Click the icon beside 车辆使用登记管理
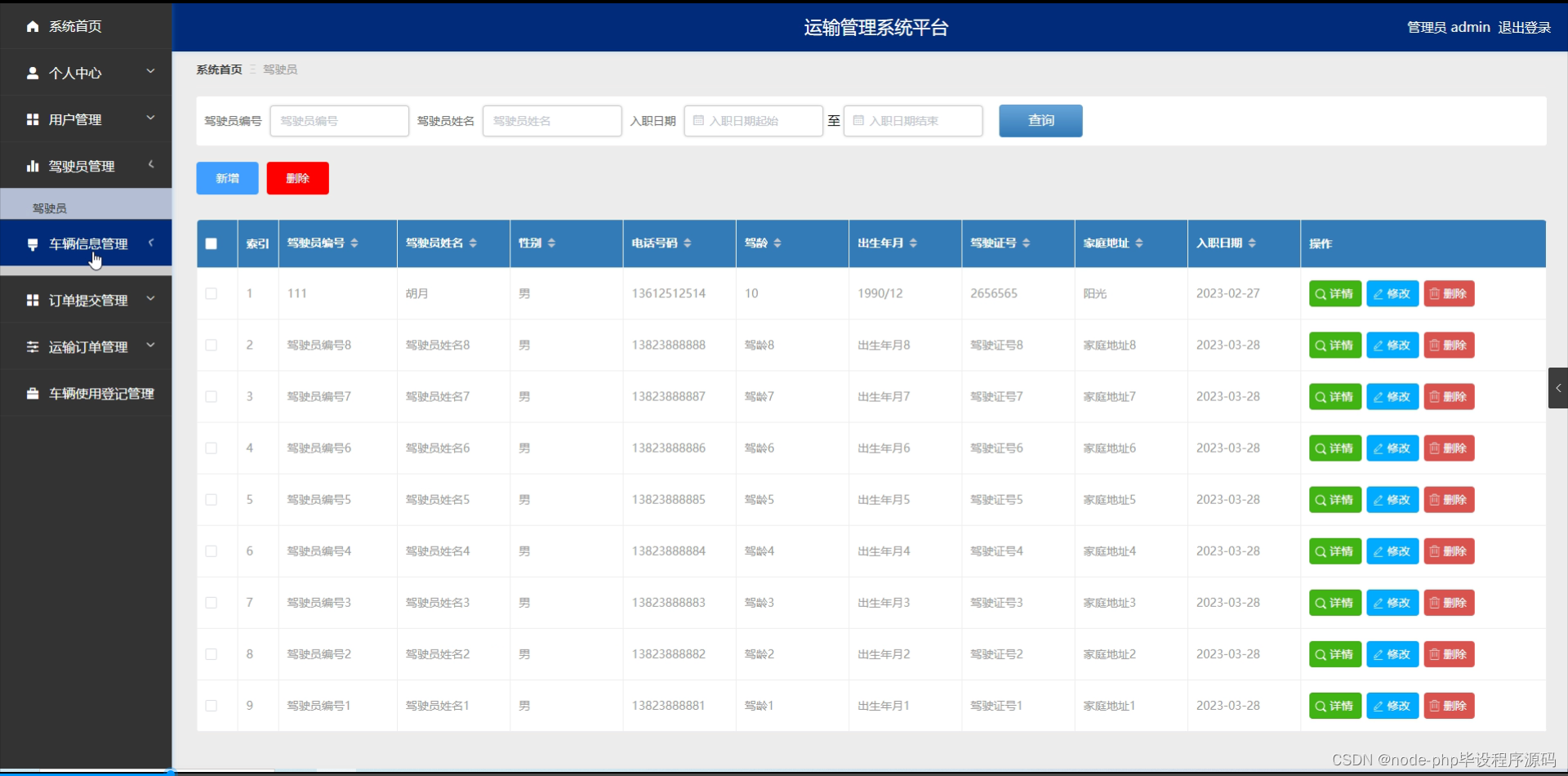Image resolution: width=1568 pixels, height=776 pixels. coord(33,393)
